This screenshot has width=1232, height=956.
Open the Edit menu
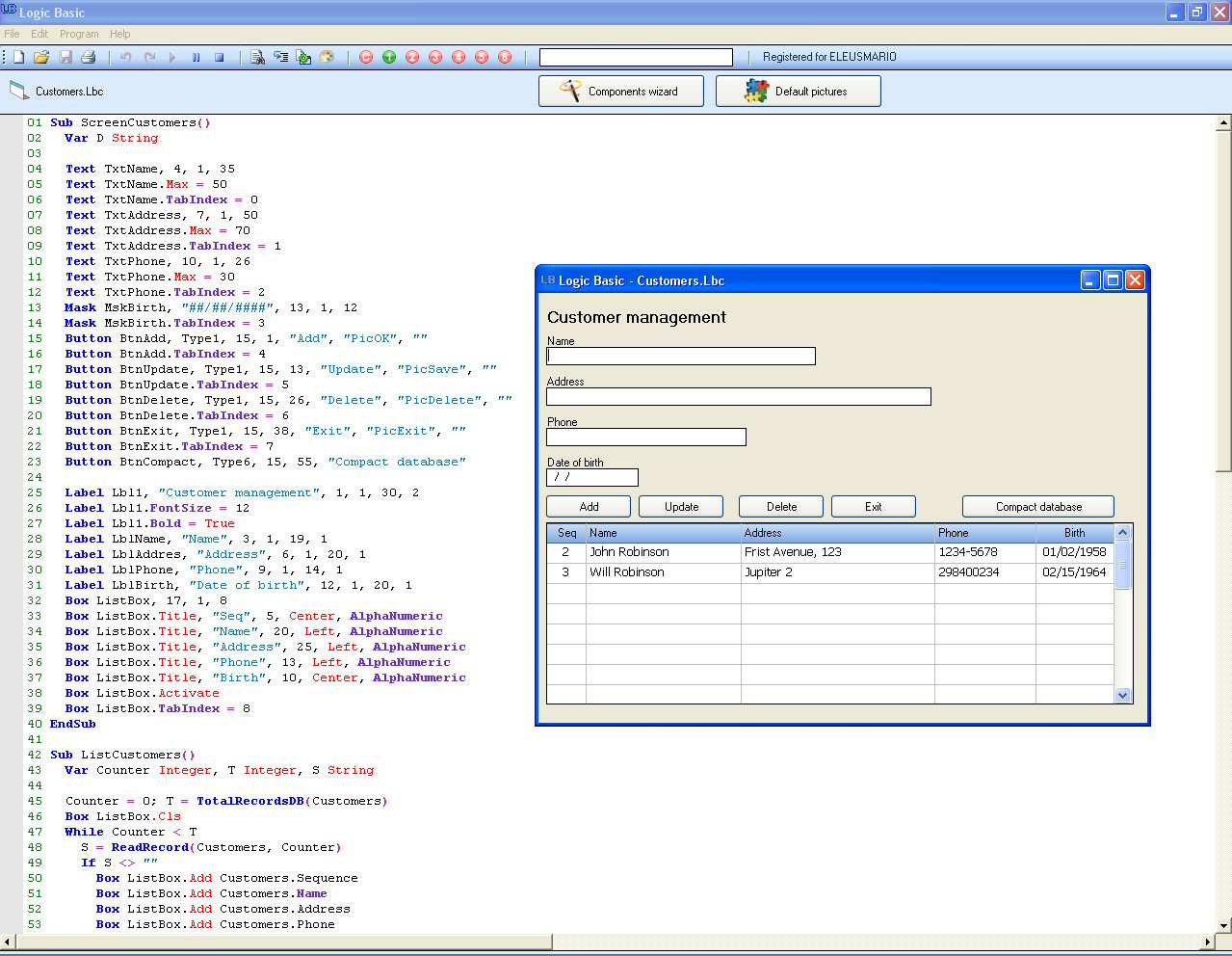coord(39,34)
